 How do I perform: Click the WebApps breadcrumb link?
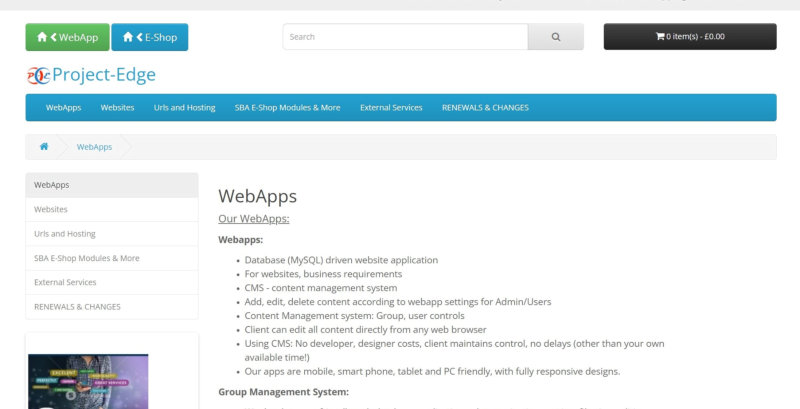94,147
